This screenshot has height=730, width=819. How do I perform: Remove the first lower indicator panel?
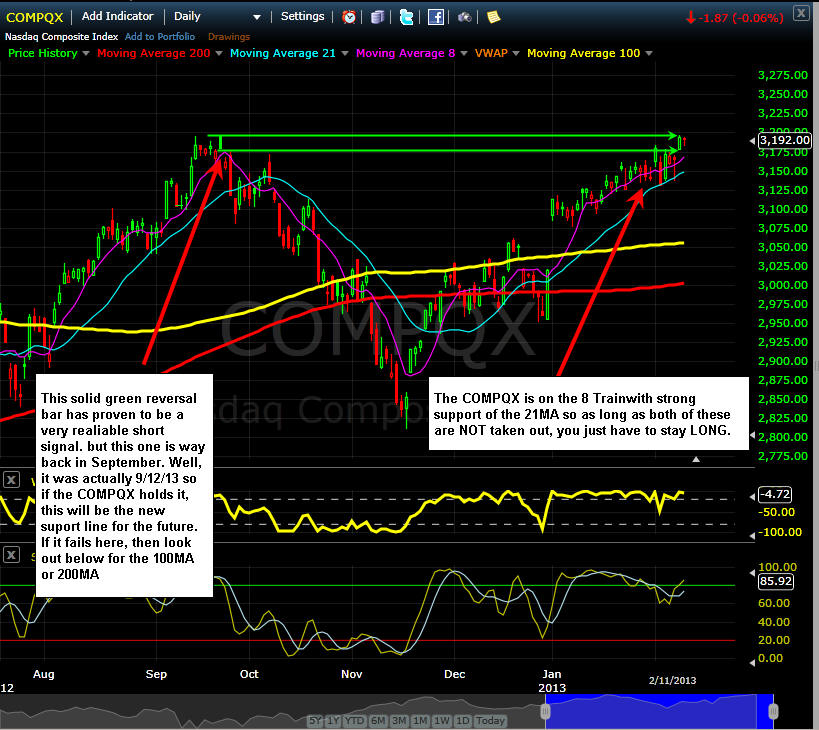(x=11, y=479)
